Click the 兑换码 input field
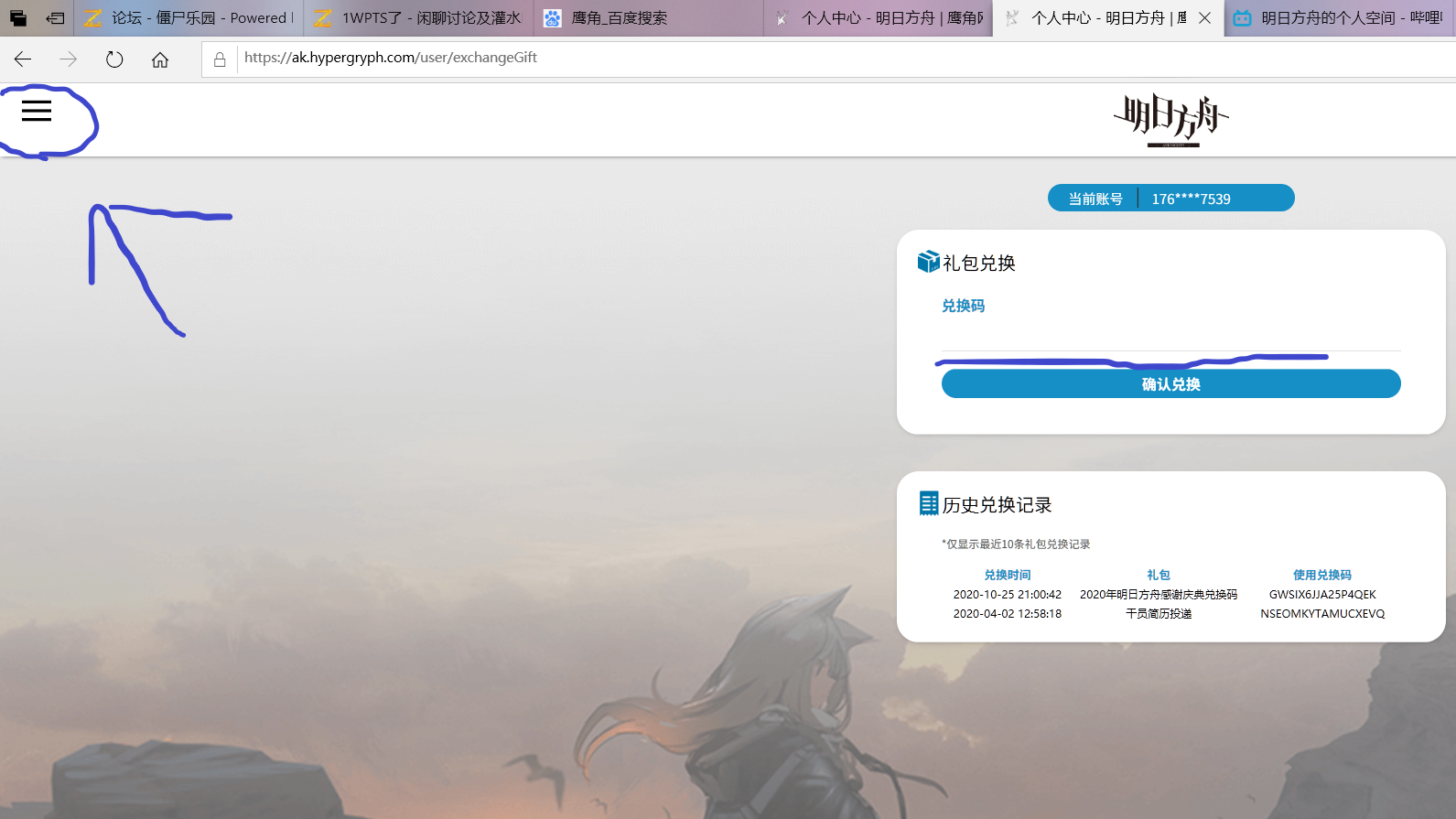The width and height of the screenshot is (1456, 819). coord(1170,335)
